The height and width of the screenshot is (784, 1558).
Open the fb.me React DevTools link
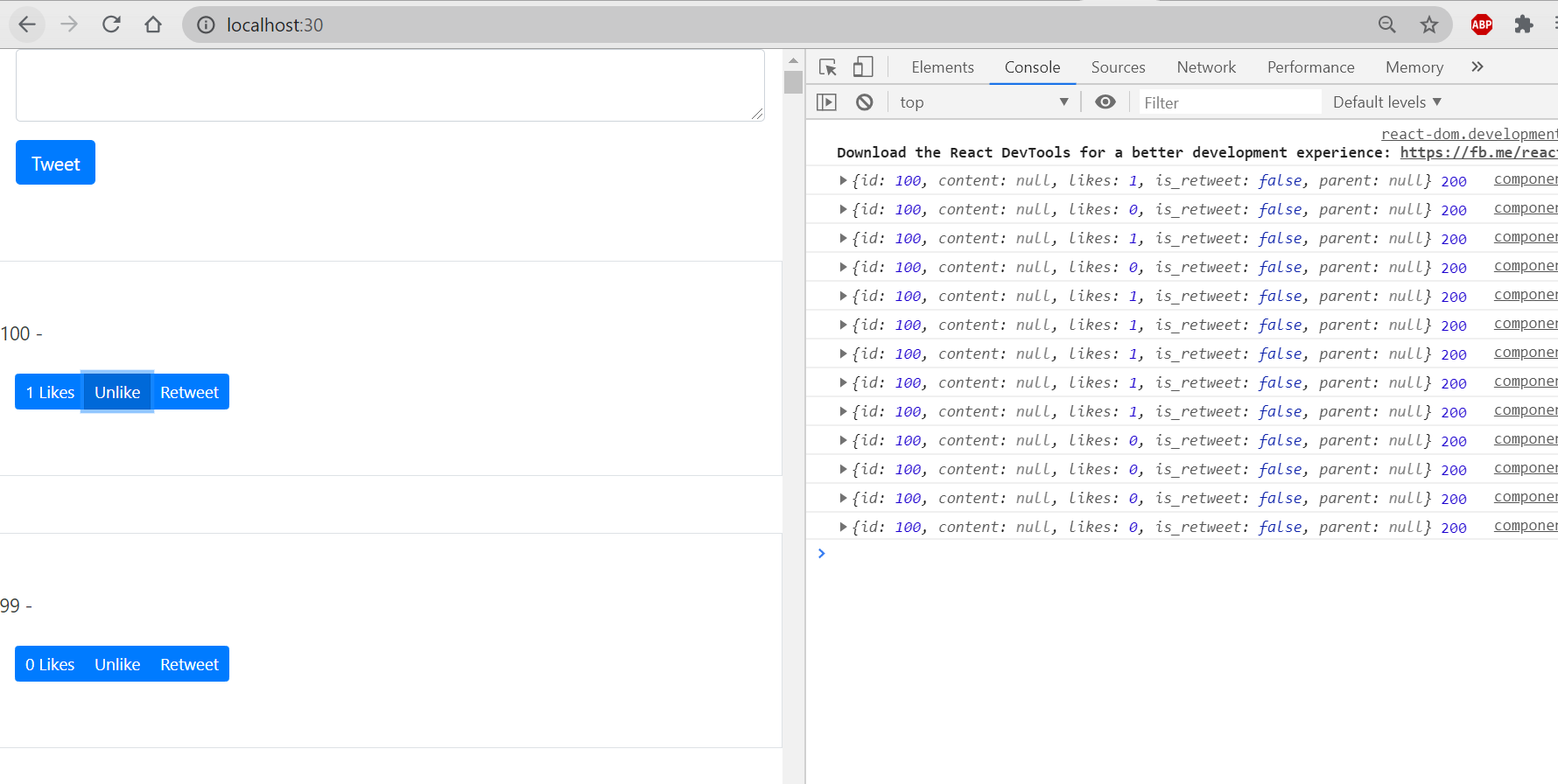pyautogui.click(x=1478, y=152)
